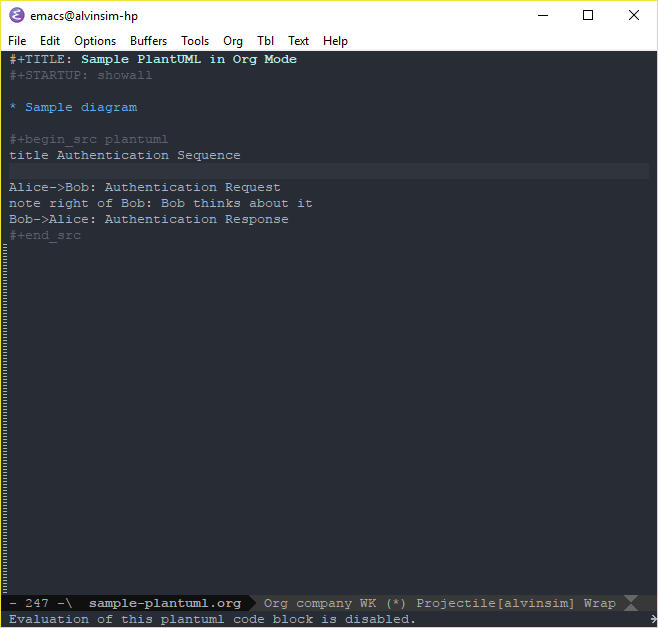Click the Emacs logo icon in title bar
Viewport: 658px width, 628px height.
pos(17,15)
